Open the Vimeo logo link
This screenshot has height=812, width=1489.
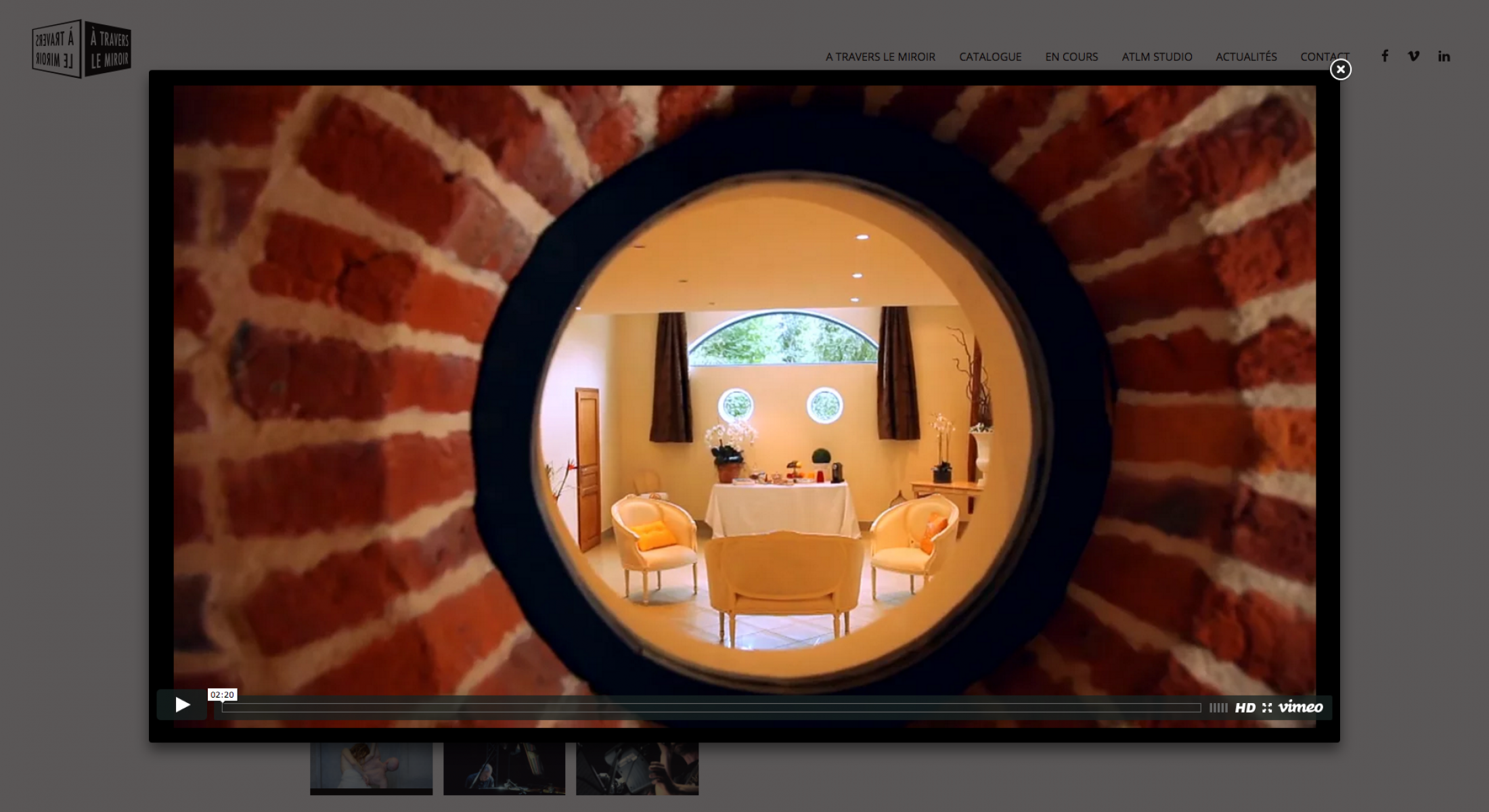coord(1300,707)
